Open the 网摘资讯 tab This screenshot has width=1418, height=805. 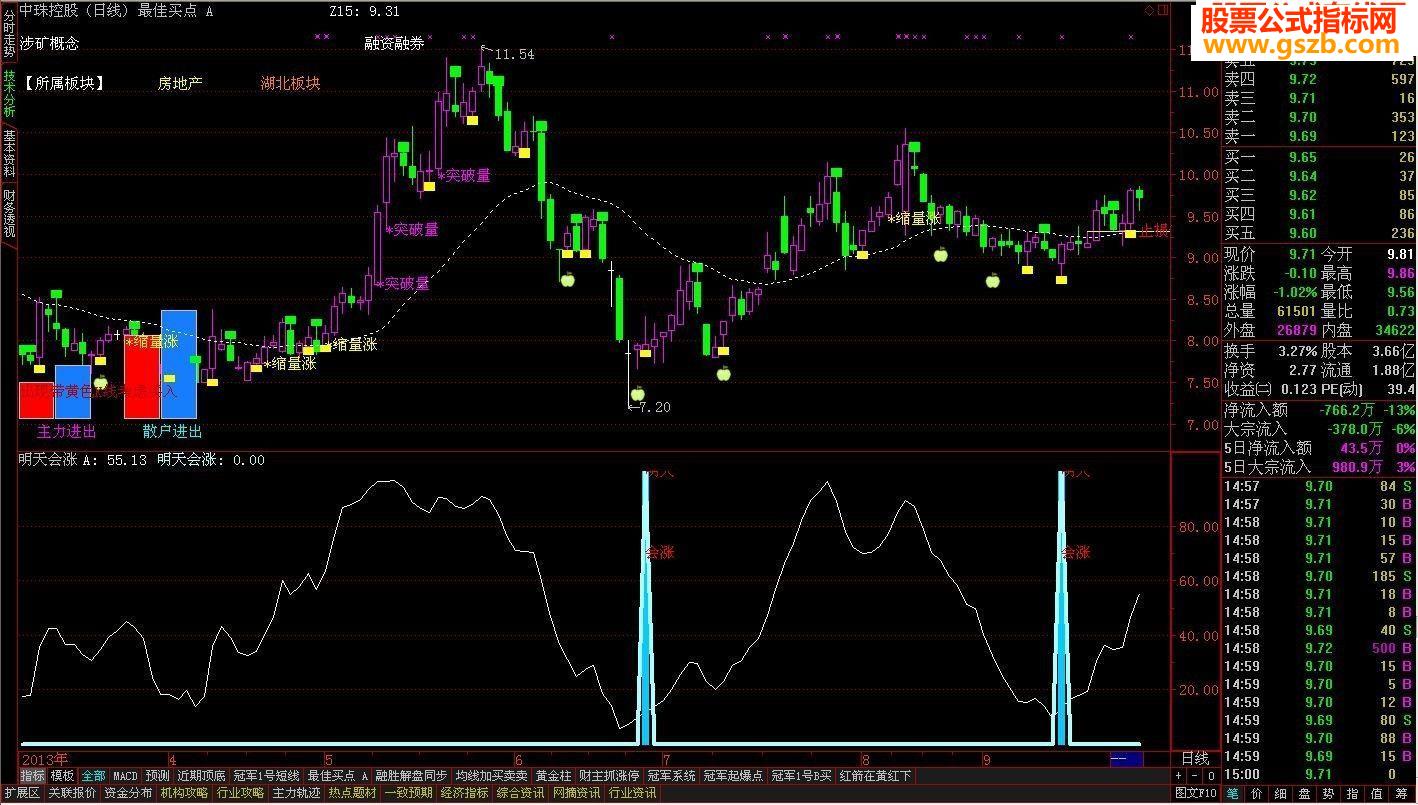point(576,794)
